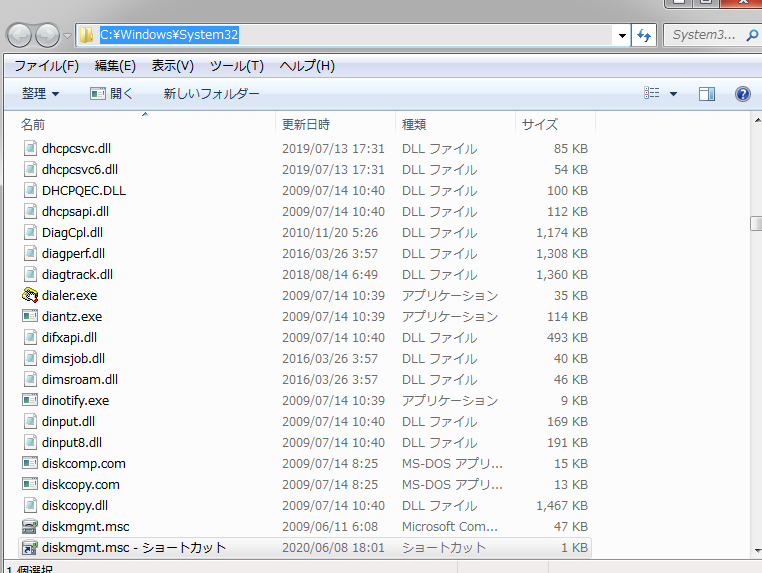Image resolution: width=762 pixels, height=573 pixels.
Task: Click the dinput.dll file icon
Action: tap(30, 421)
